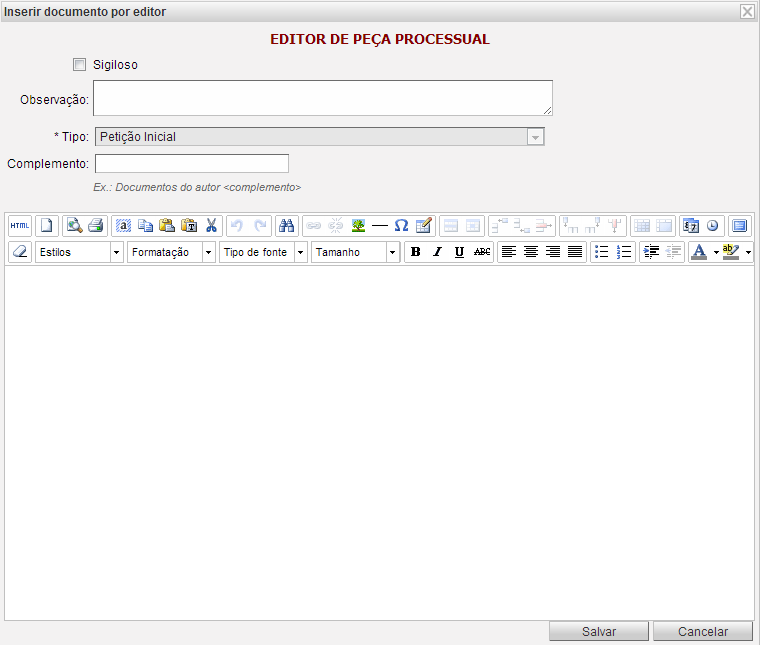Image resolution: width=760 pixels, height=645 pixels.
Task: Align text to the left
Action: [508, 252]
